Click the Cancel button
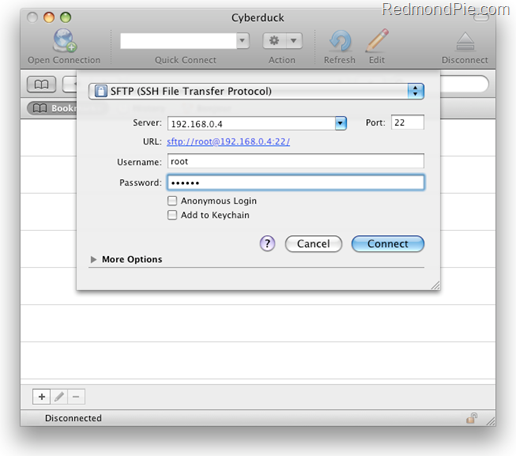The height and width of the screenshot is (456, 516). [313, 244]
